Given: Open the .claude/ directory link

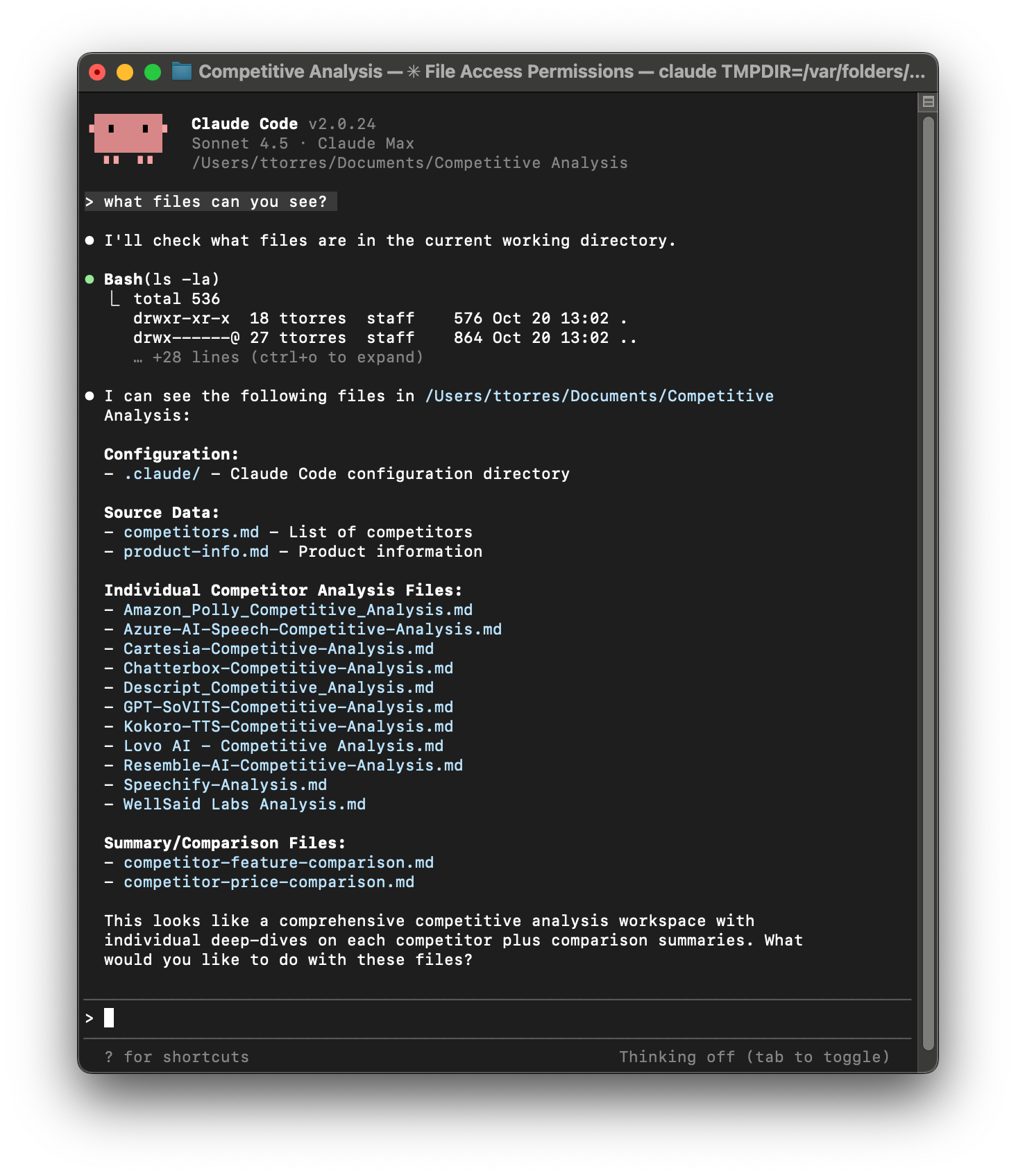Looking at the screenshot, I should [162, 473].
